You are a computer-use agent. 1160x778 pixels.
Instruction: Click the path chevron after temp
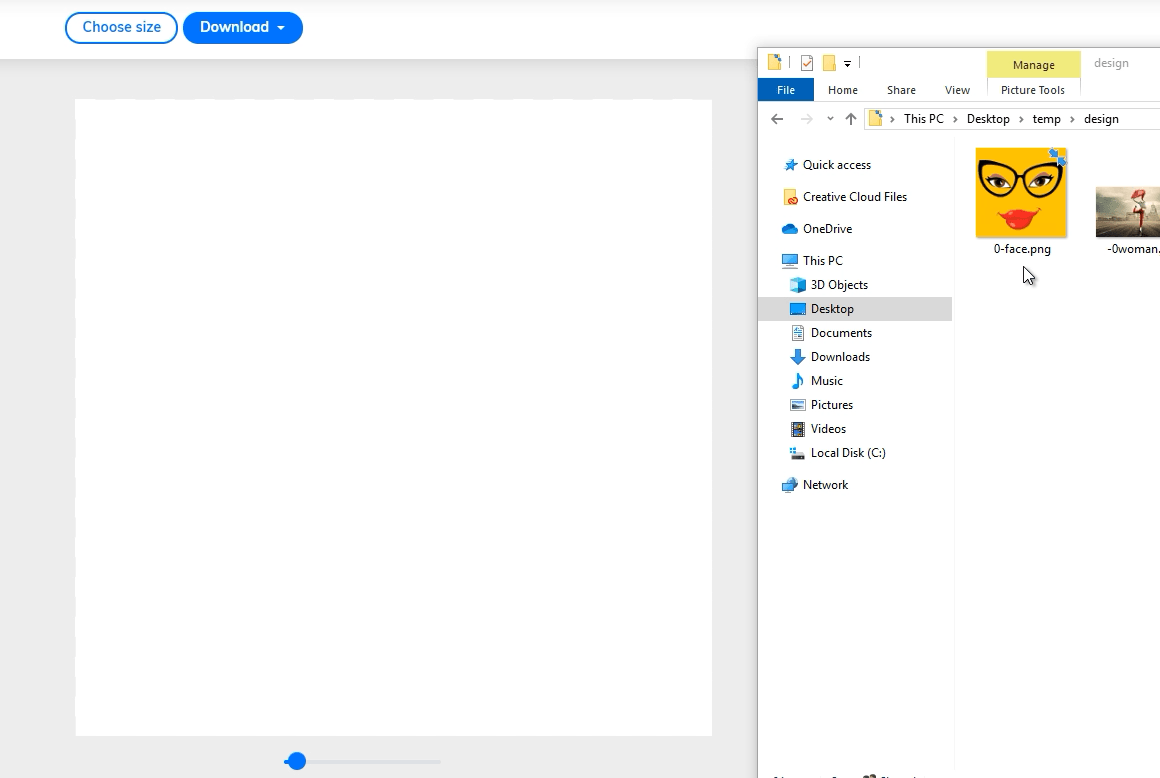(x=1072, y=119)
